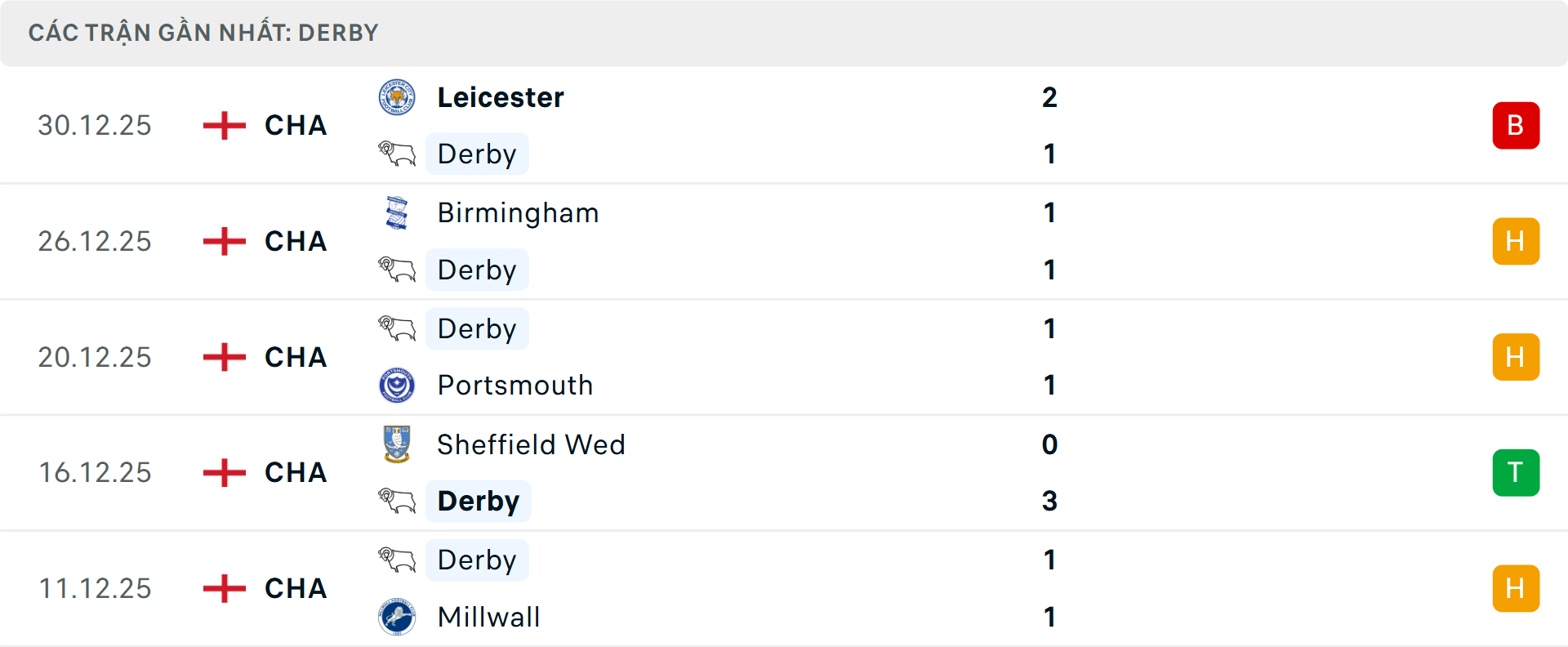Click the England flag next to CHA on 30.12.25
This screenshot has height=647, width=1568.
(223, 125)
